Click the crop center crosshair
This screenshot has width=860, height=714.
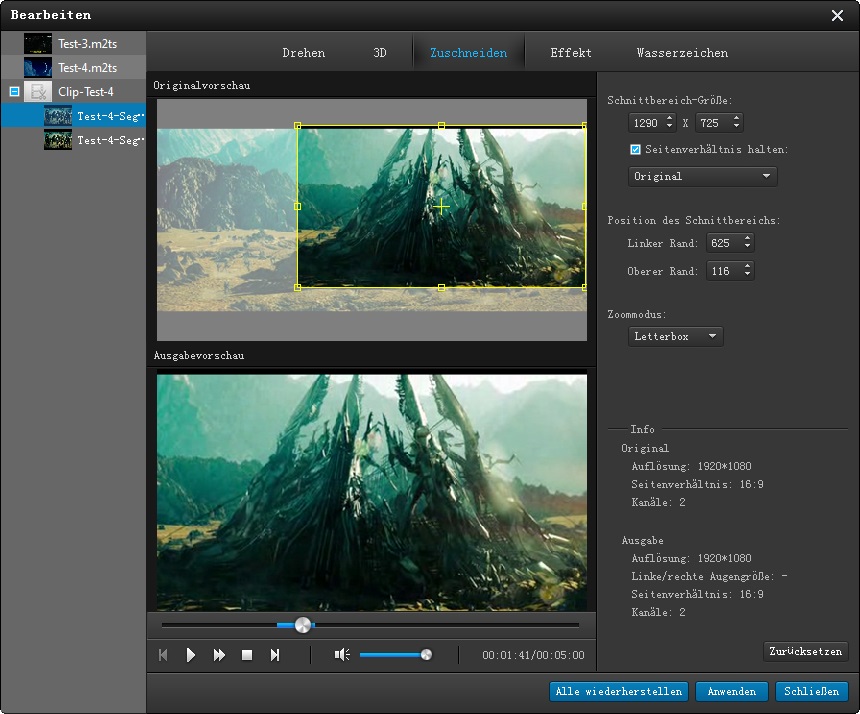[441, 207]
